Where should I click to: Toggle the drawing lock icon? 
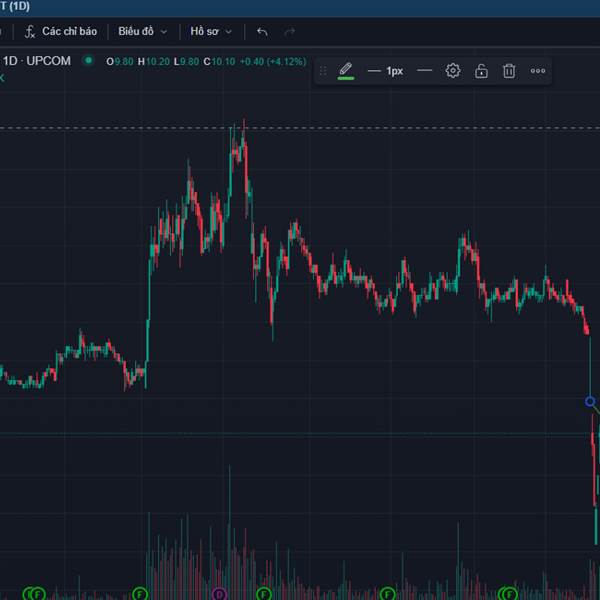(x=481, y=71)
